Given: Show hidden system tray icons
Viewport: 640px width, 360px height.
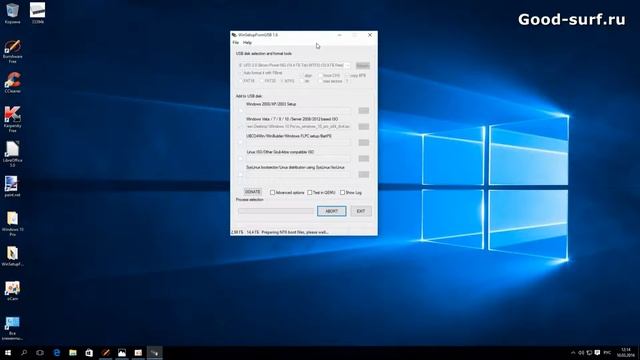Looking at the screenshot, I should 573,353.
